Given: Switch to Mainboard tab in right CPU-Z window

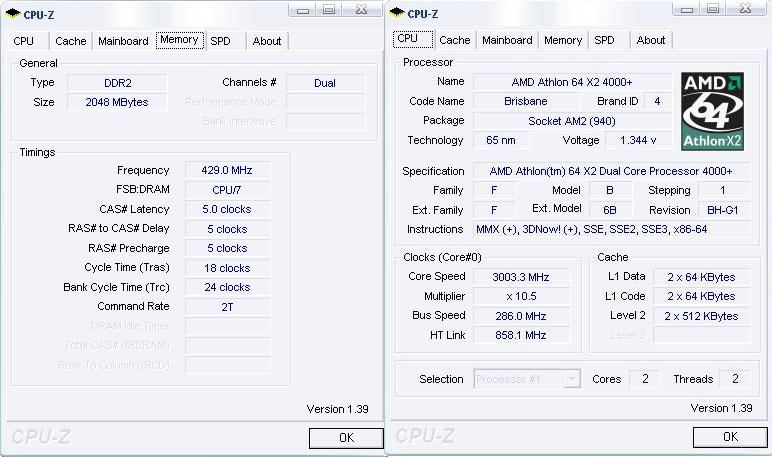Looking at the screenshot, I should [507, 40].
